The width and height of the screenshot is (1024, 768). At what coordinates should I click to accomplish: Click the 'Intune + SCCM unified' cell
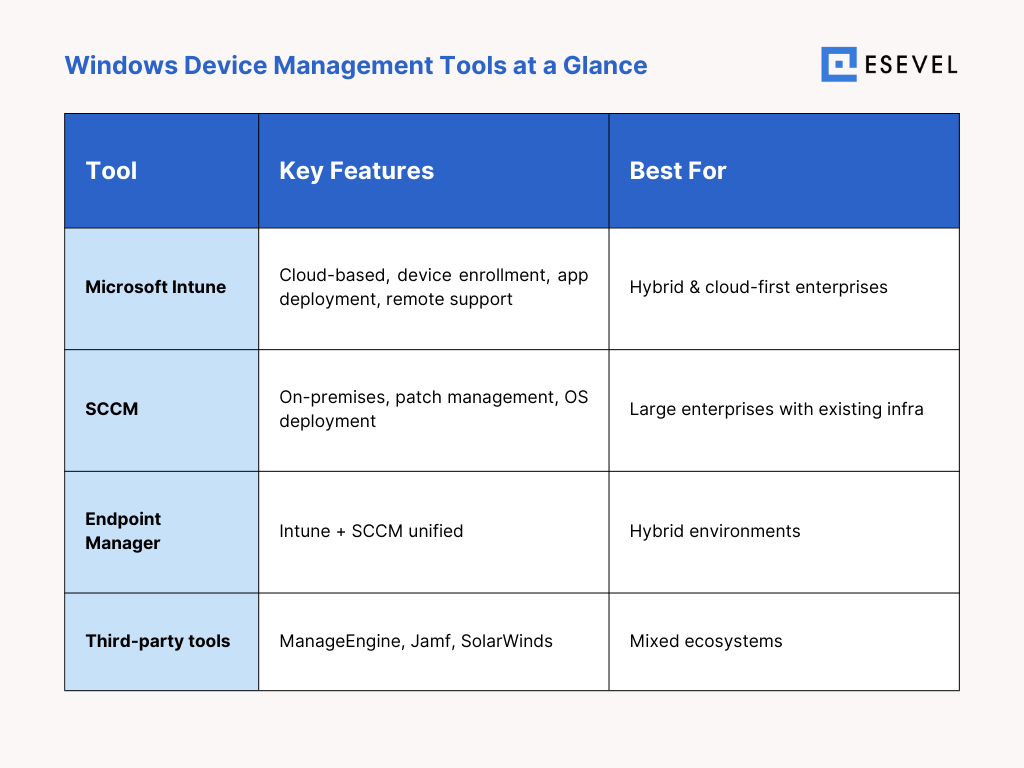coord(434,532)
